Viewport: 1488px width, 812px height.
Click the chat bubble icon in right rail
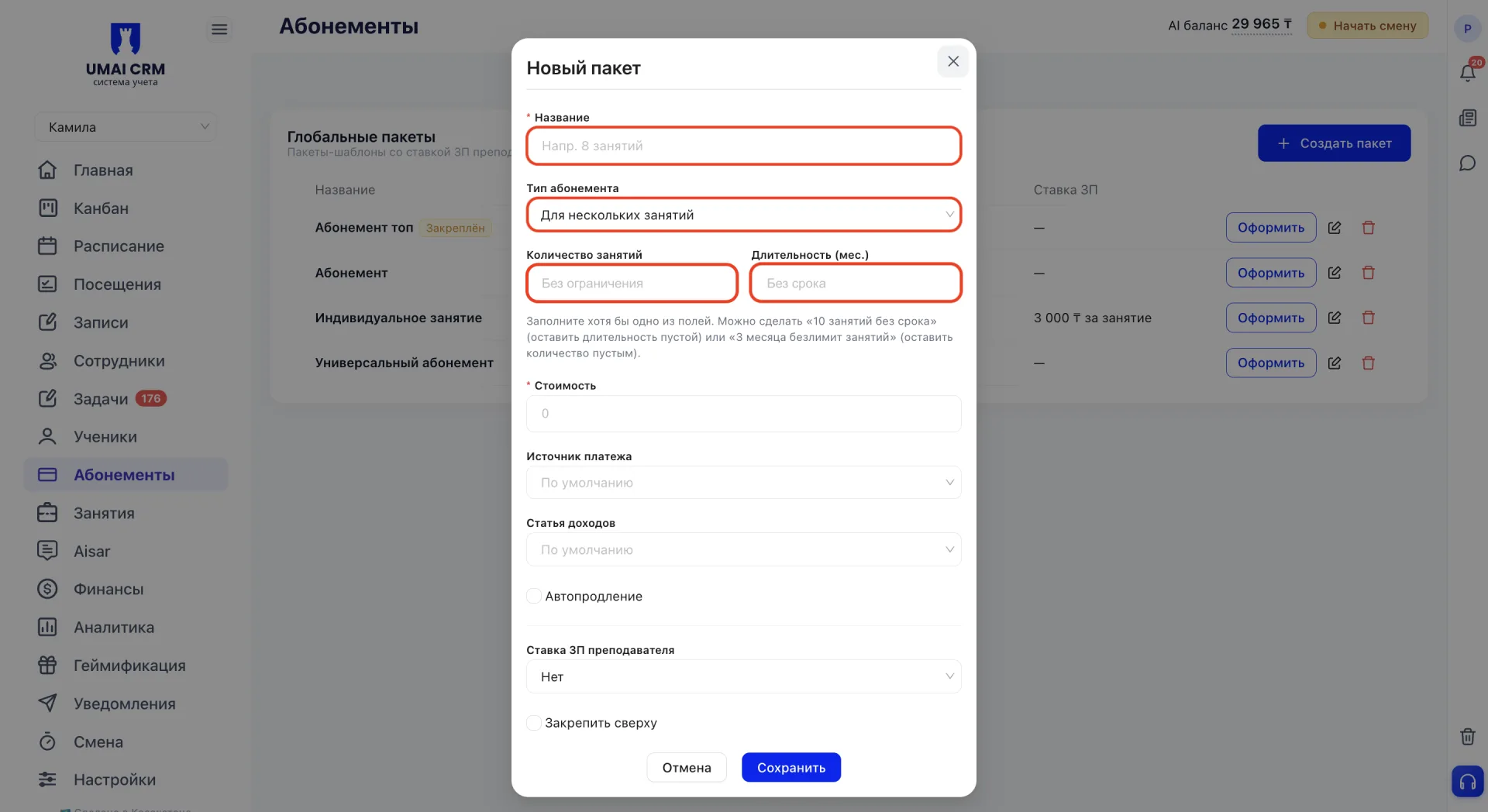1467,163
